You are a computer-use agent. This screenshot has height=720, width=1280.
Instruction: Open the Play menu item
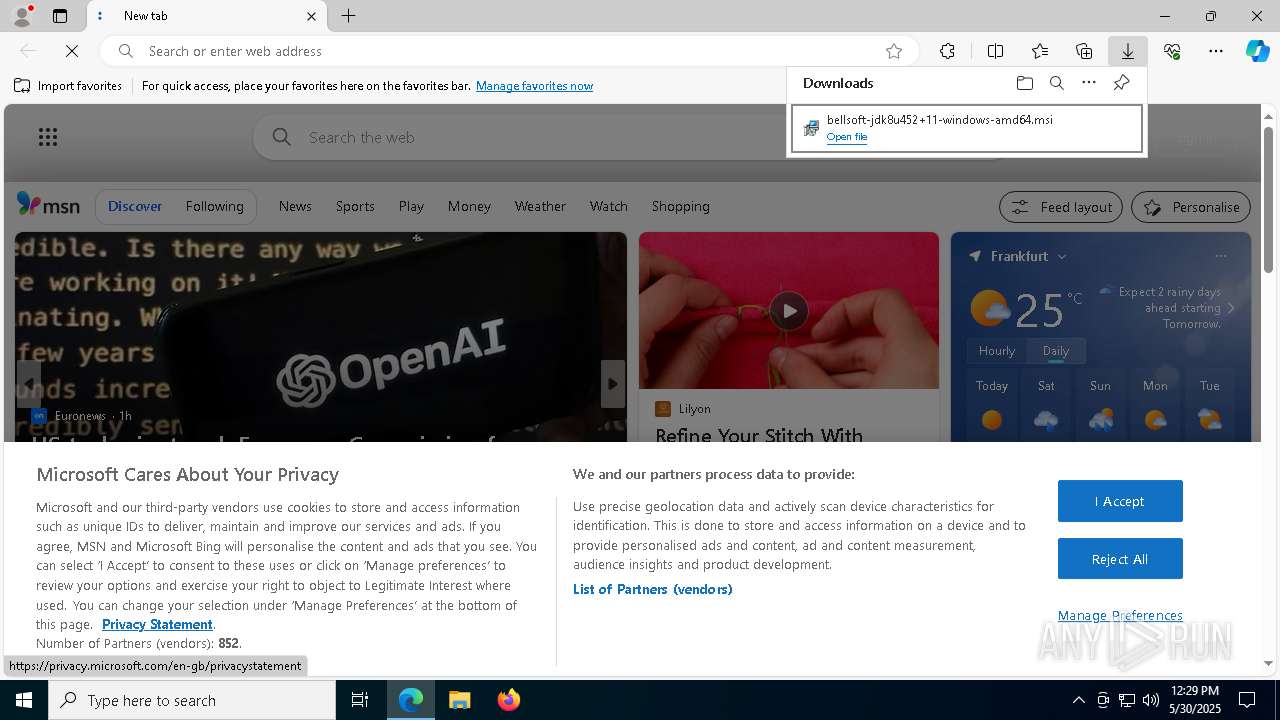tap(411, 206)
